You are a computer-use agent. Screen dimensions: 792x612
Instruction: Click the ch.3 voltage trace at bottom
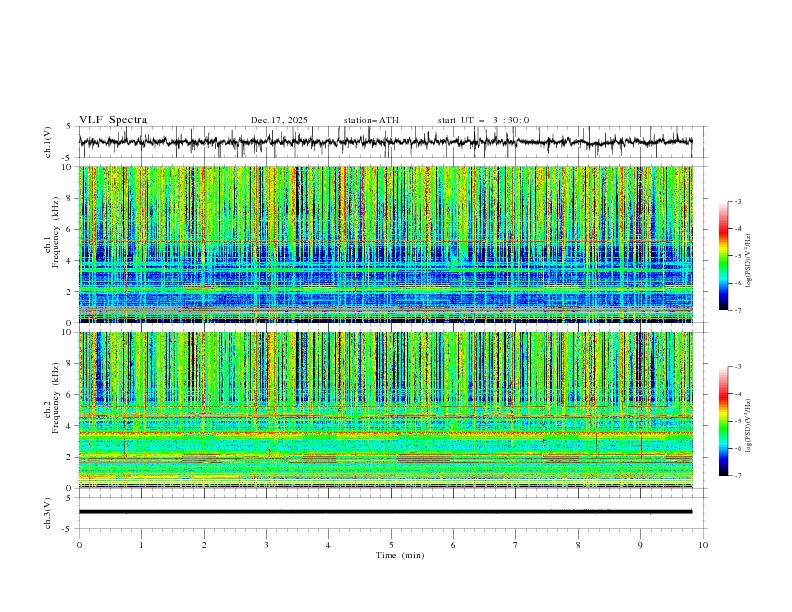pos(390,511)
